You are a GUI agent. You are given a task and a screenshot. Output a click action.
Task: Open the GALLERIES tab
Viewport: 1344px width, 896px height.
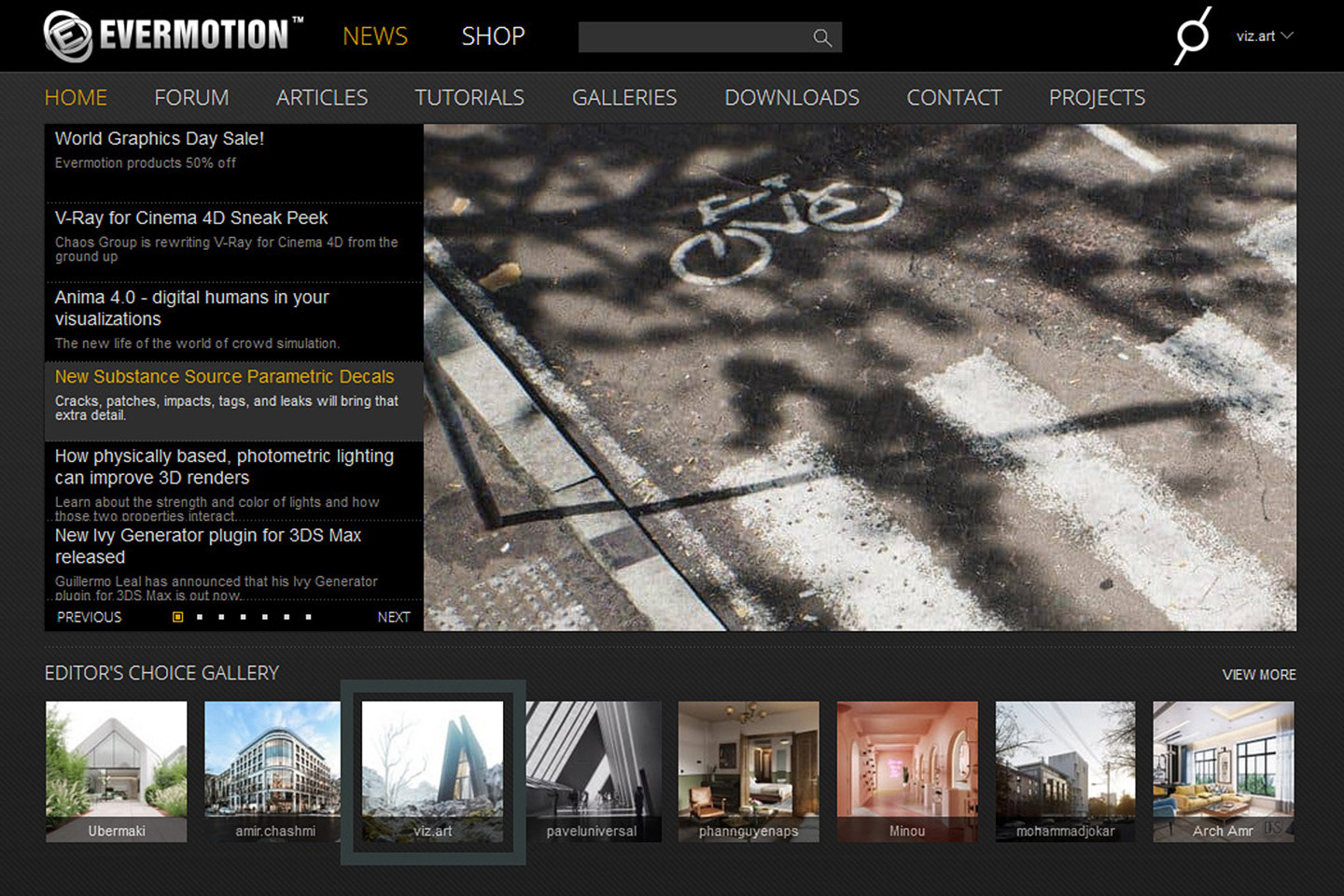point(624,97)
